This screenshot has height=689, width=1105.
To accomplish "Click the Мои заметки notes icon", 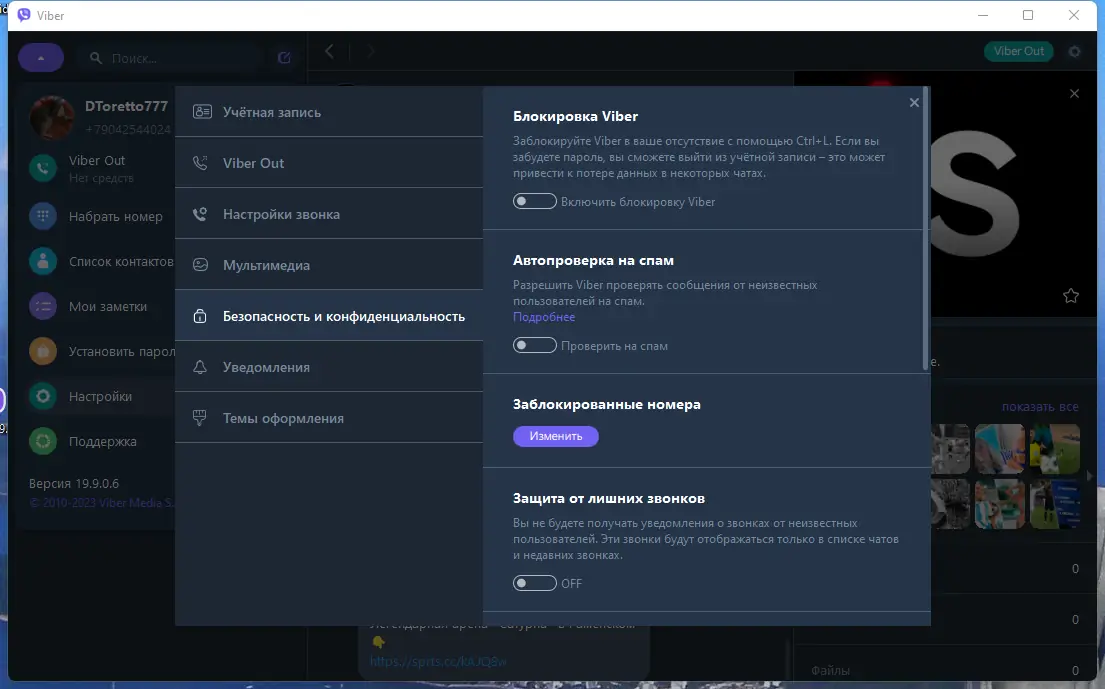I will coord(43,306).
